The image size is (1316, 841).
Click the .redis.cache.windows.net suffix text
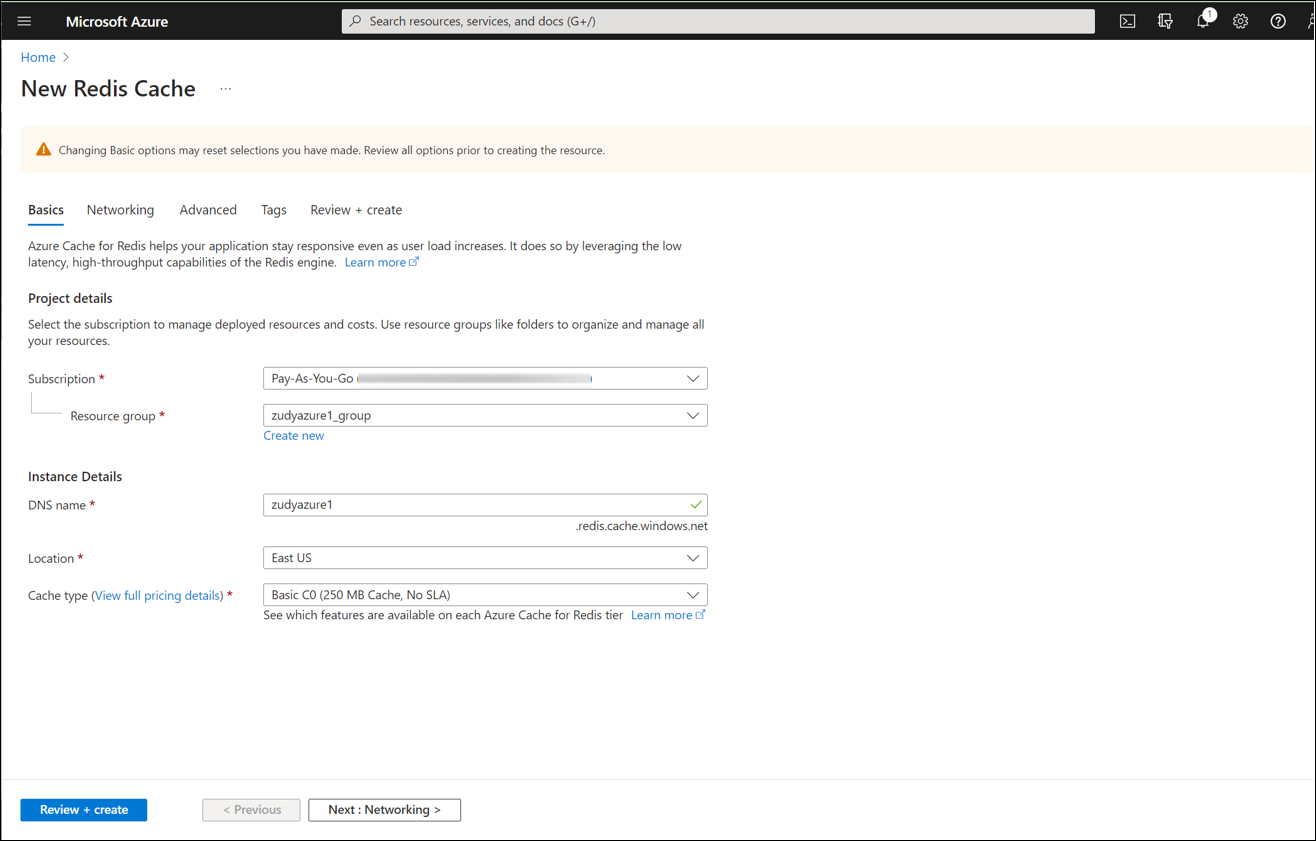pos(642,526)
